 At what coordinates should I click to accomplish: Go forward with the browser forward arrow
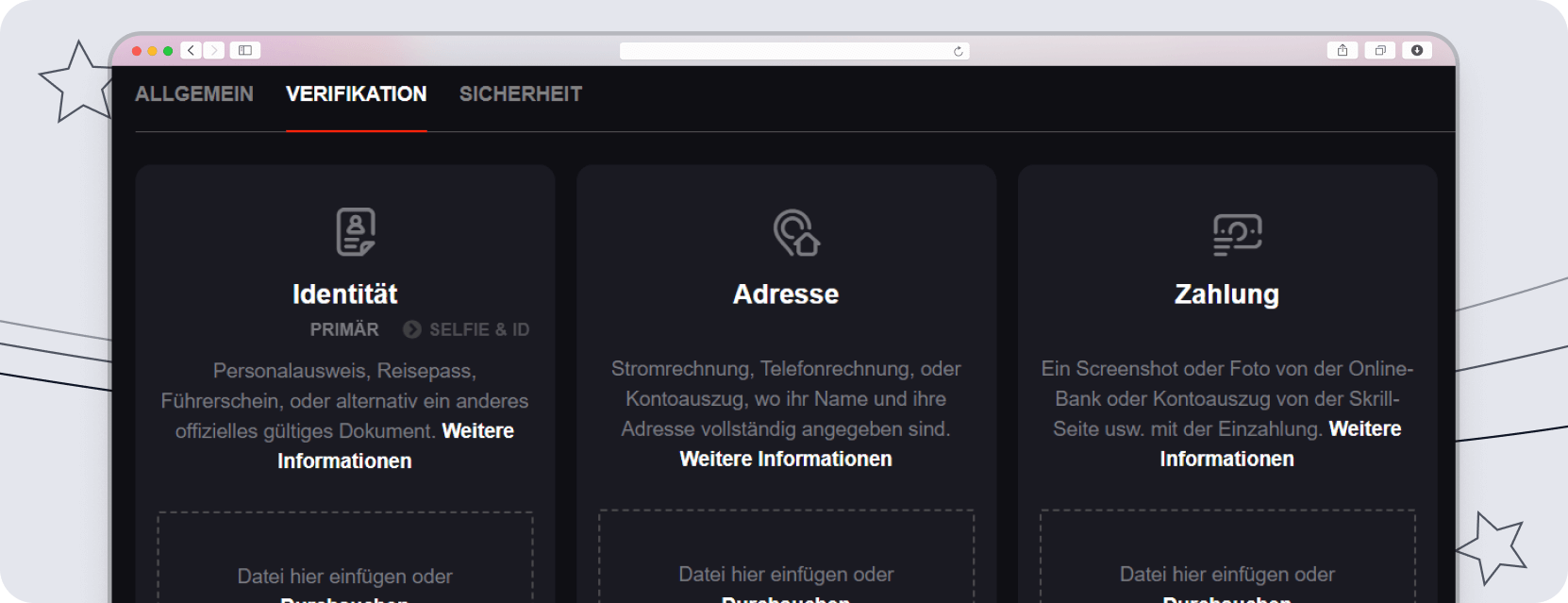[x=214, y=50]
